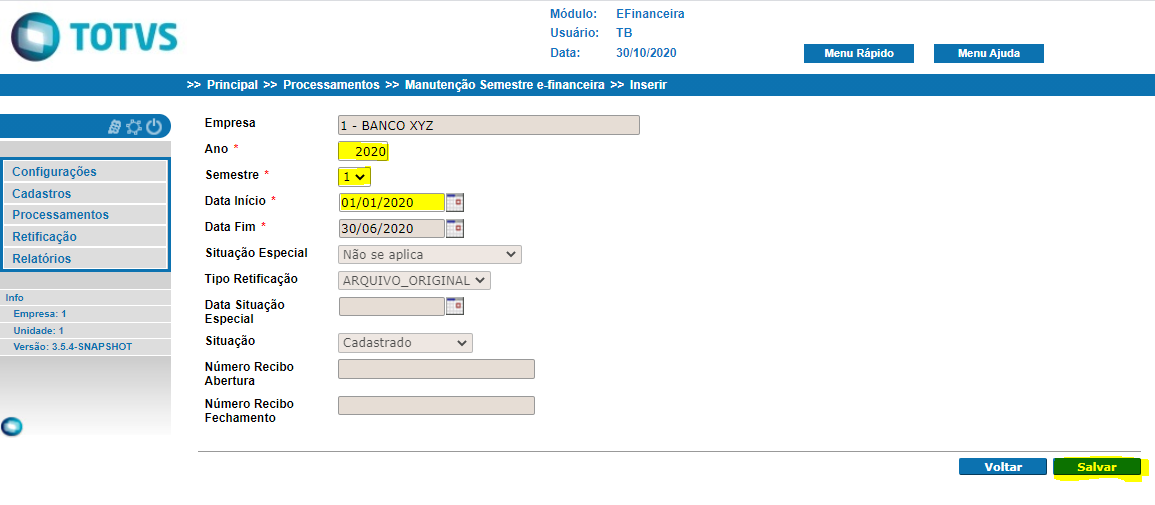Click the Inserir breadcrumb

pyautogui.click(x=648, y=85)
